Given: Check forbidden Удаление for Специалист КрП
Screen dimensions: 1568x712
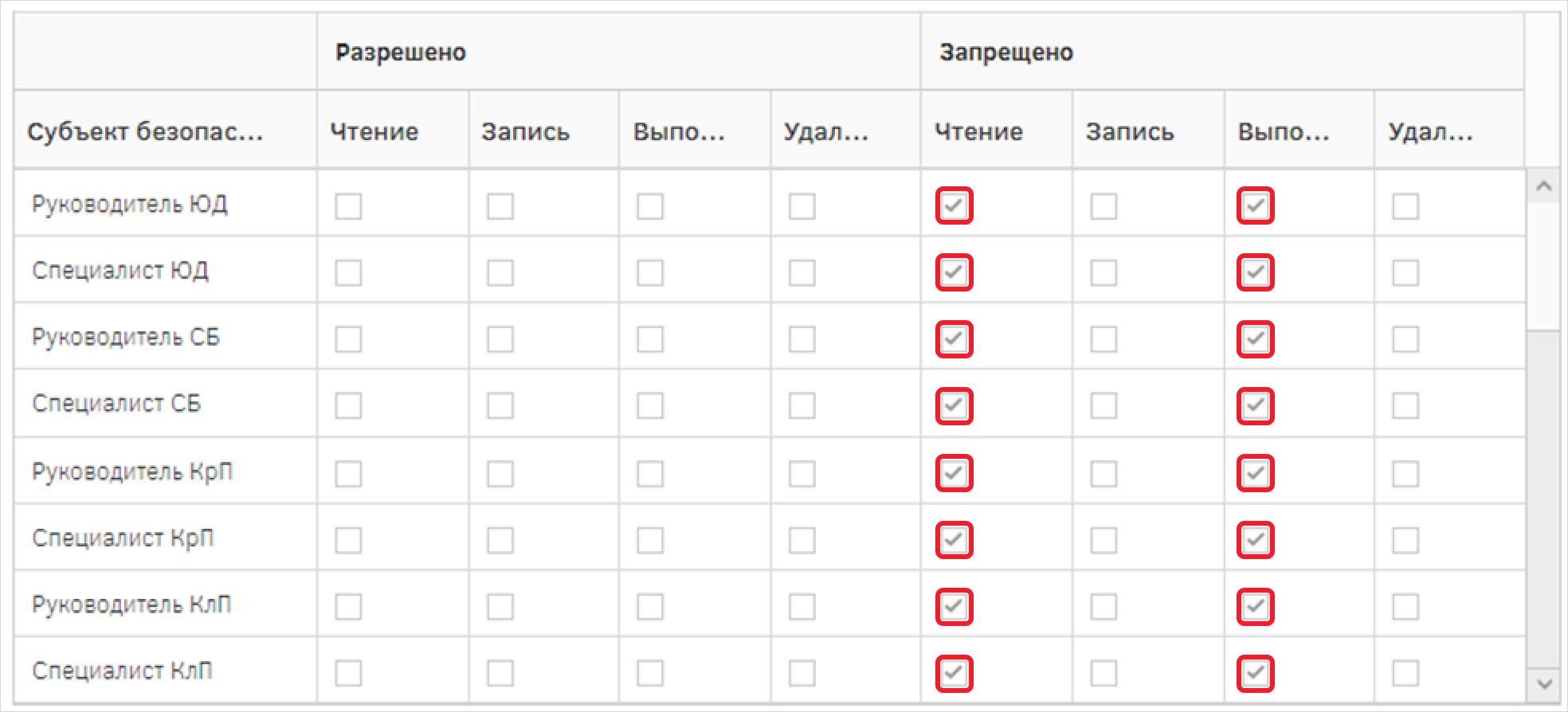Looking at the screenshot, I should click(x=1405, y=541).
